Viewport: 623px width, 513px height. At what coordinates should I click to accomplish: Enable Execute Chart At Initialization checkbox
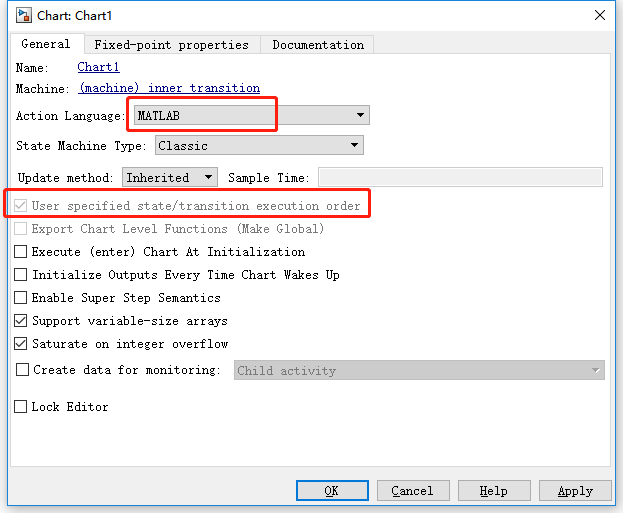tap(21, 252)
